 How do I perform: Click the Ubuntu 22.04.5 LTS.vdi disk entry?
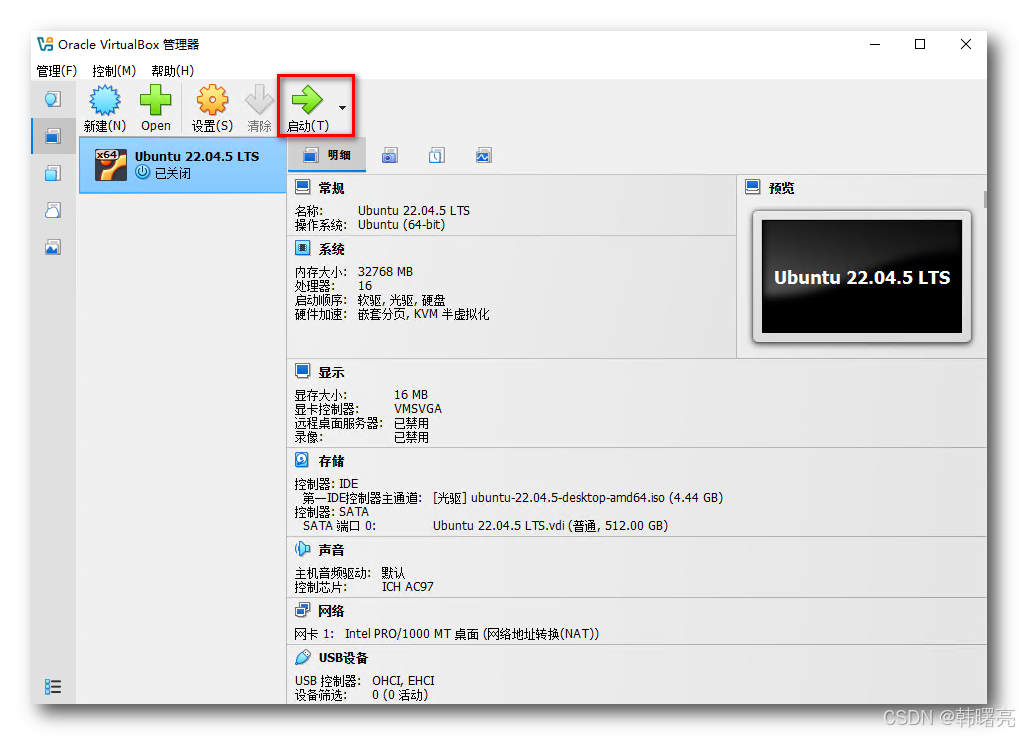550,526
